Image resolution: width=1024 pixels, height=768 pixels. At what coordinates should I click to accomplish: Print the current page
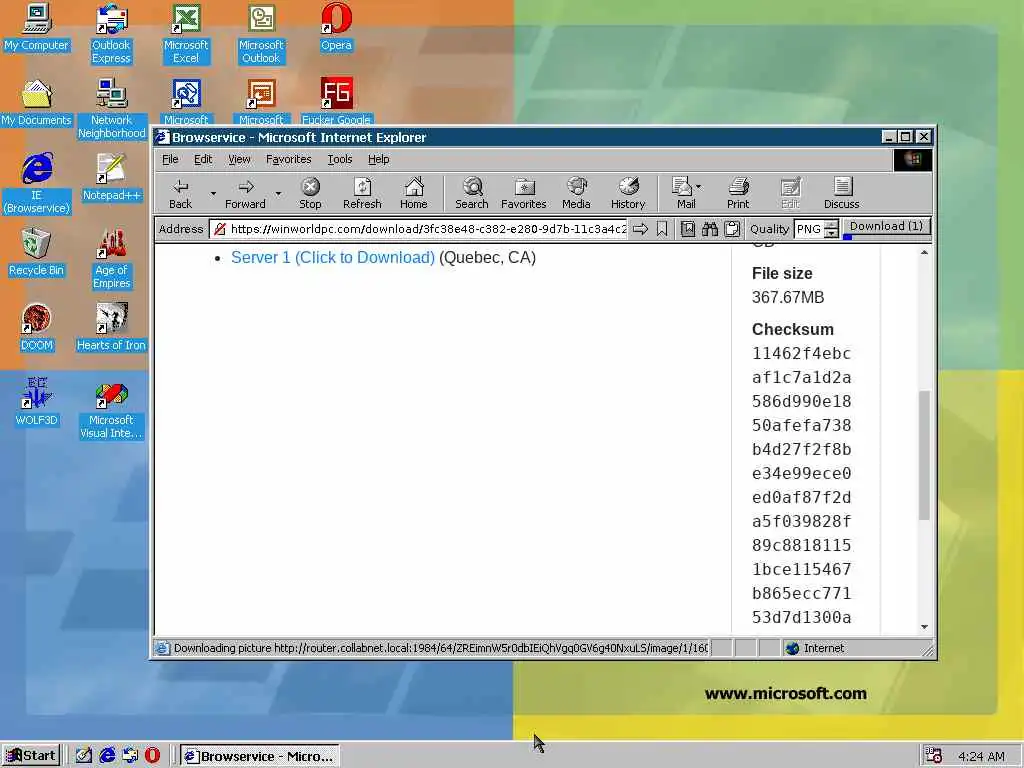coord(738,194)
